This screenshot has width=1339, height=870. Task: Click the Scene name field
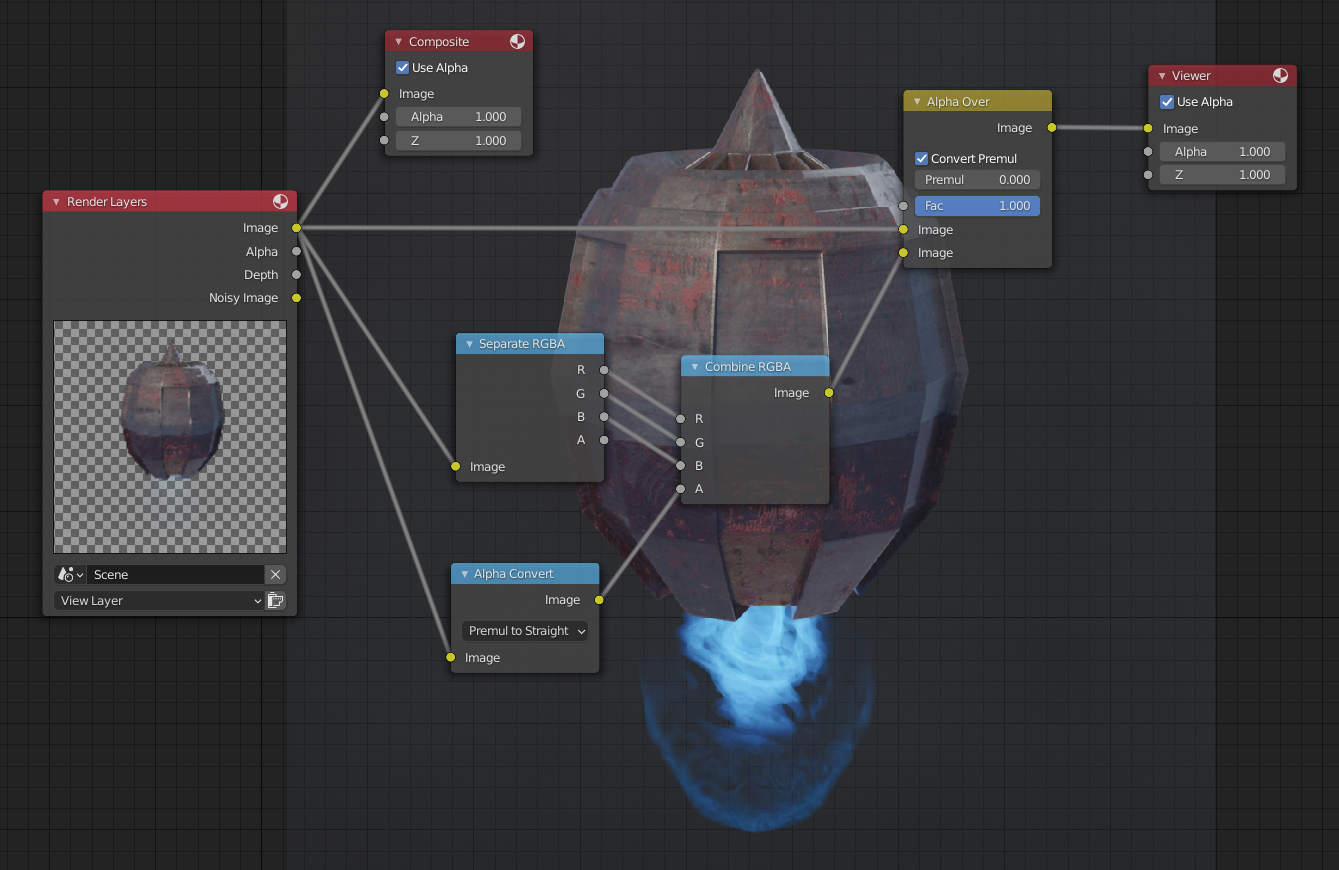pos(176,575)
